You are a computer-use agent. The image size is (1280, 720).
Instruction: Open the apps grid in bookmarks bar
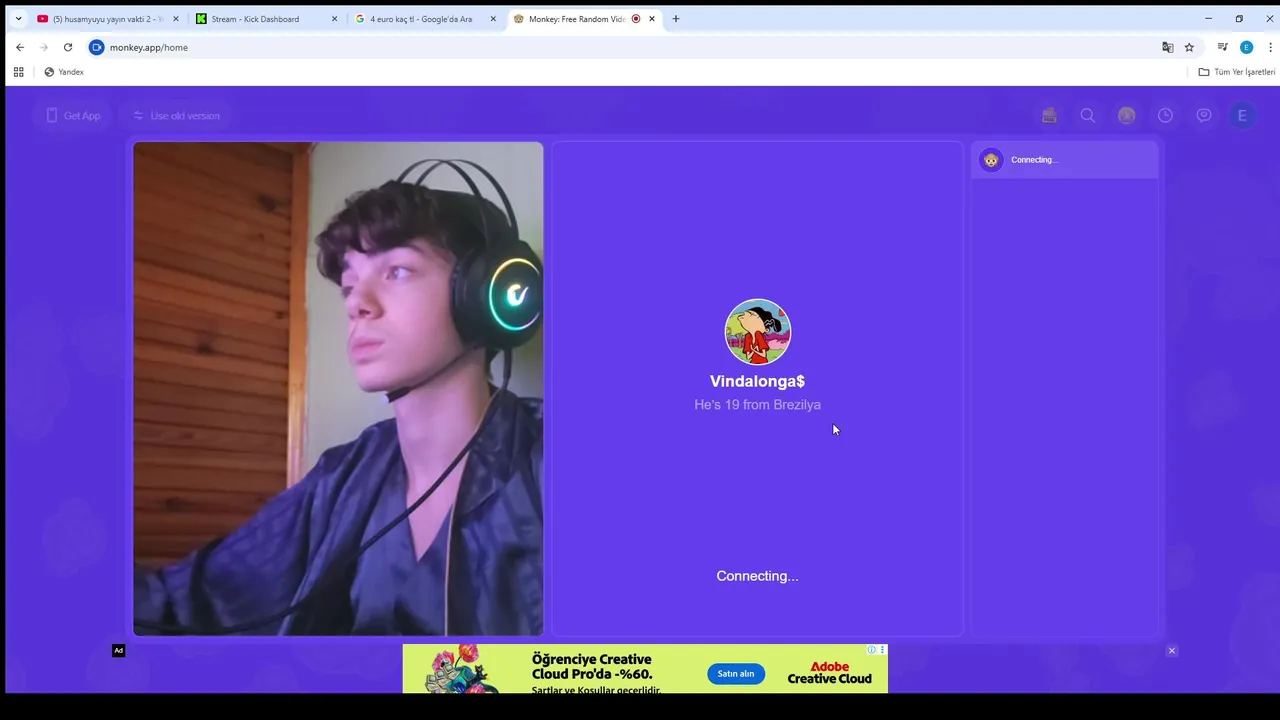coord(18,72)
